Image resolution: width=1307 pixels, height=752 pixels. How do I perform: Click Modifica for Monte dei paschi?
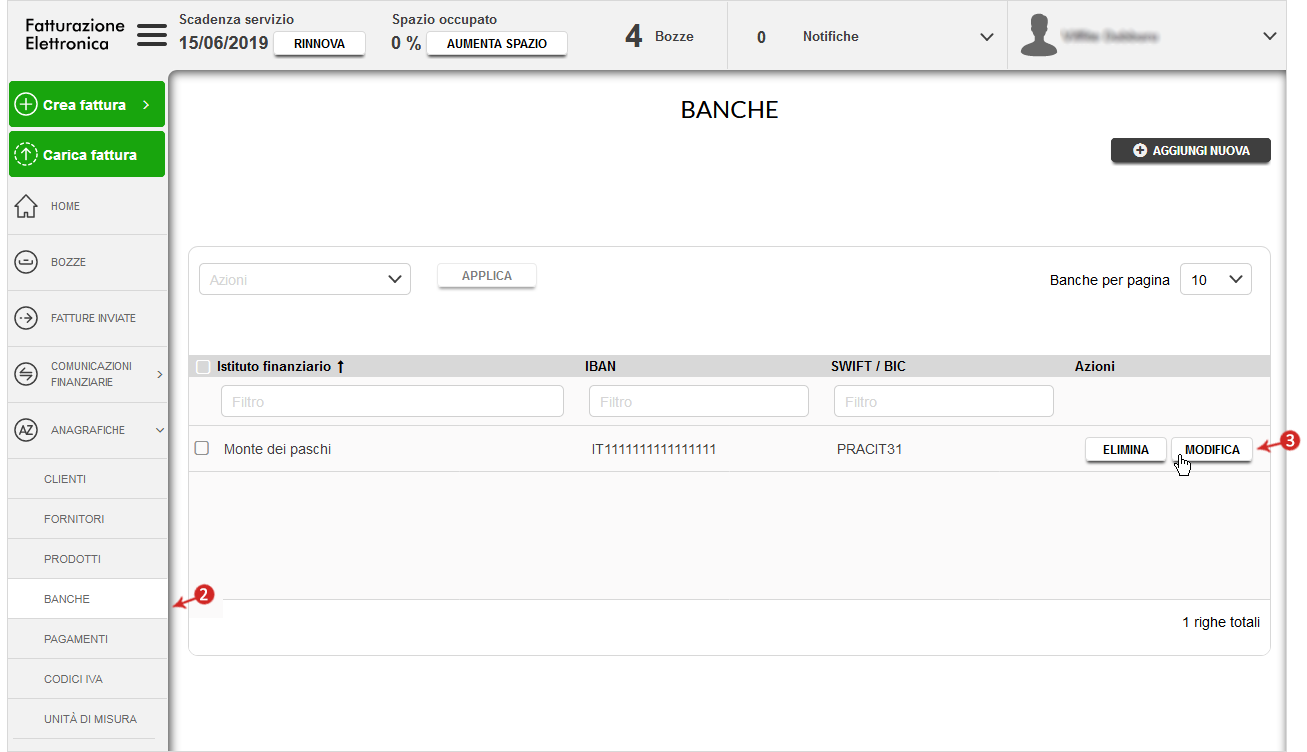click(x=1212, y=450)
